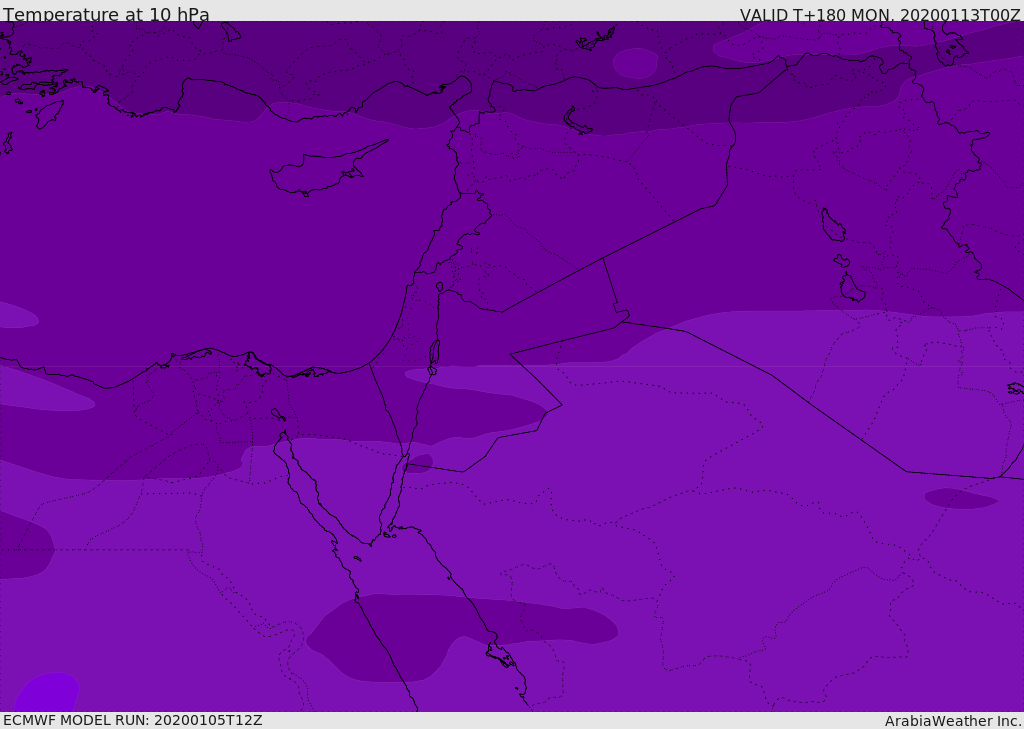Click the bright violet patch near the bottom-left corner
This screenshot has width=1024, height=729.
47,692
